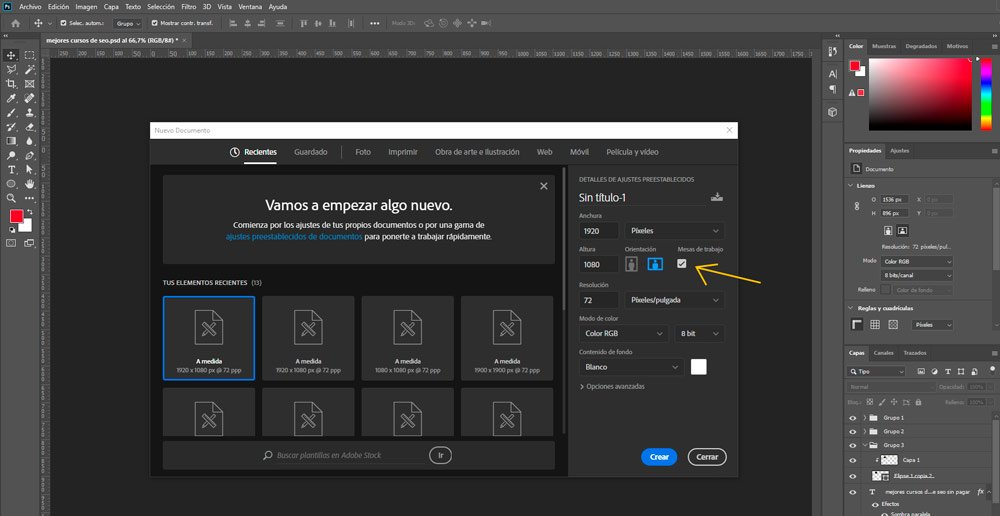The image size is (1000, 516).
Task: Select the Horizontal Type tool
Action: point(11,170)
